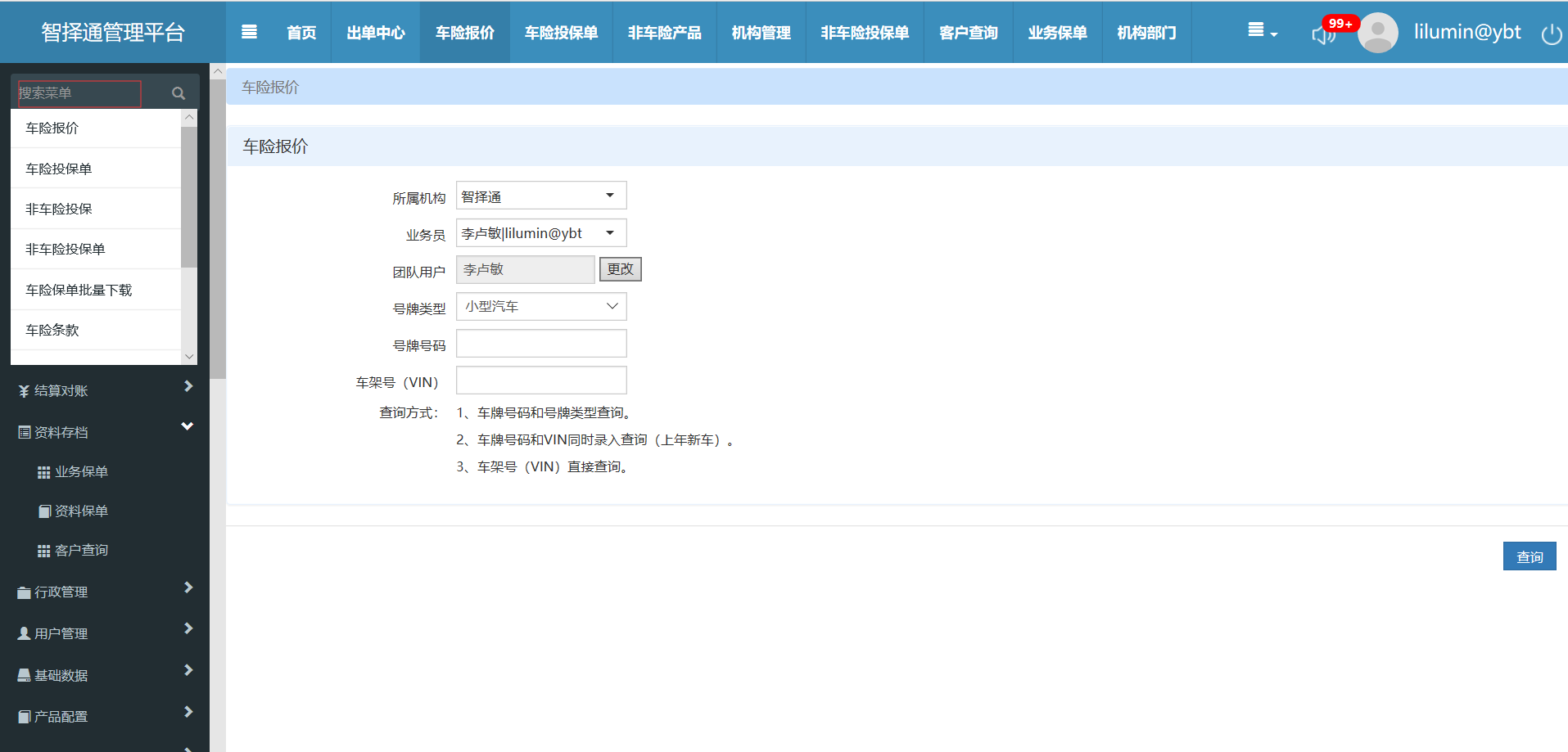Click the grid icon beside 业务保单
Image resolution: width=1568 pixels, height=752 pixels.
coord(44,472)
